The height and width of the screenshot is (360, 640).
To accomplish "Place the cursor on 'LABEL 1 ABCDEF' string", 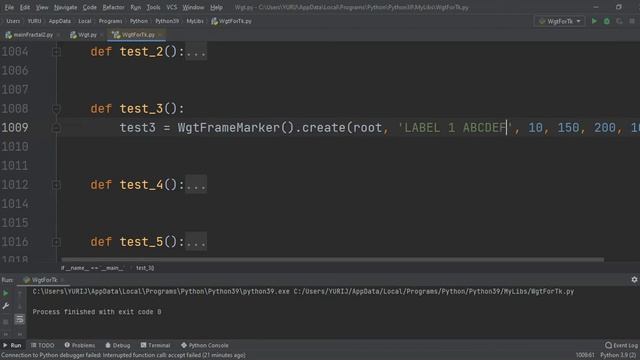I will pyautogui.click(x=455, y=128).
